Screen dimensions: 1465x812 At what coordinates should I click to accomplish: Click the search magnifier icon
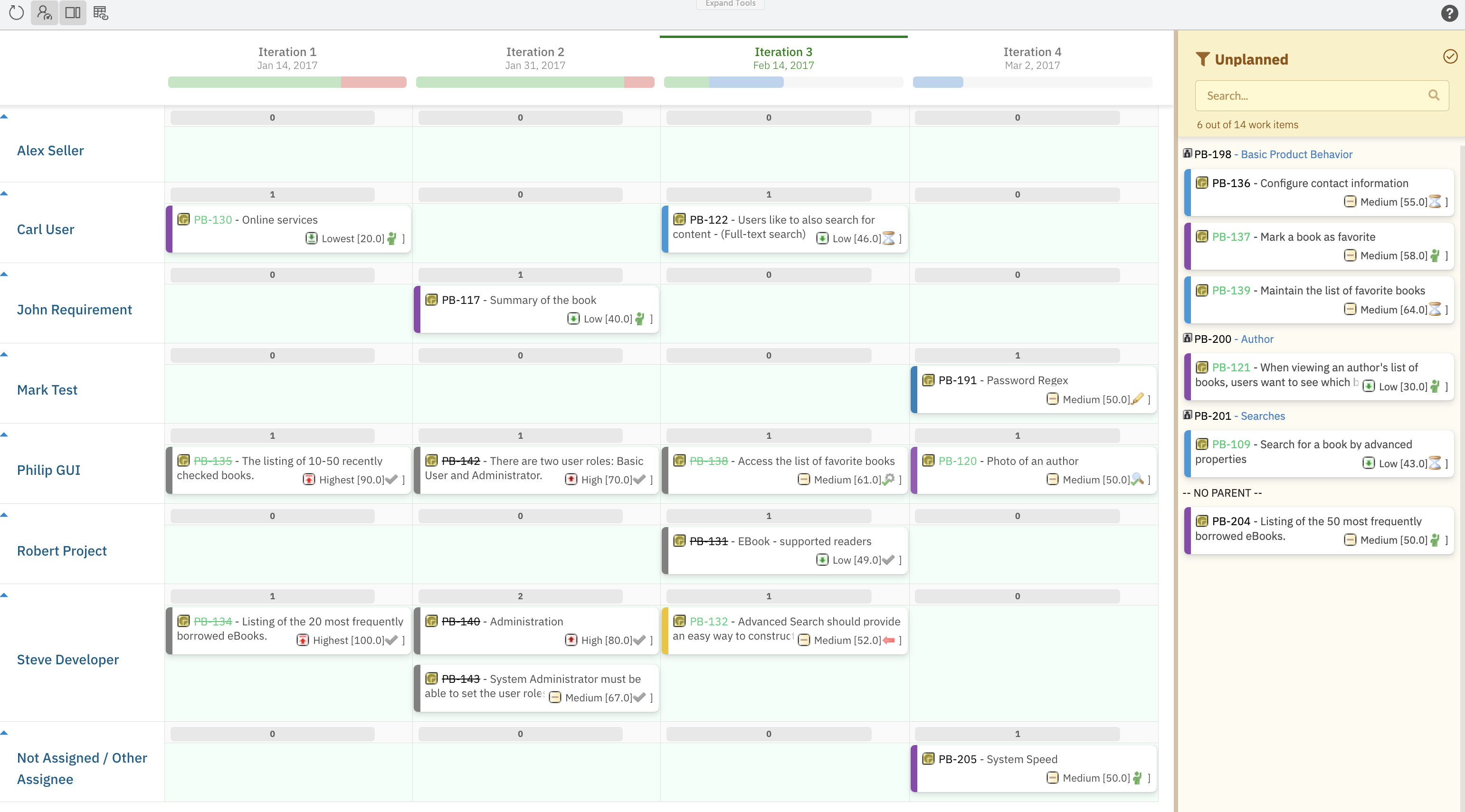pyautogui.click(x=1434, y=95)
